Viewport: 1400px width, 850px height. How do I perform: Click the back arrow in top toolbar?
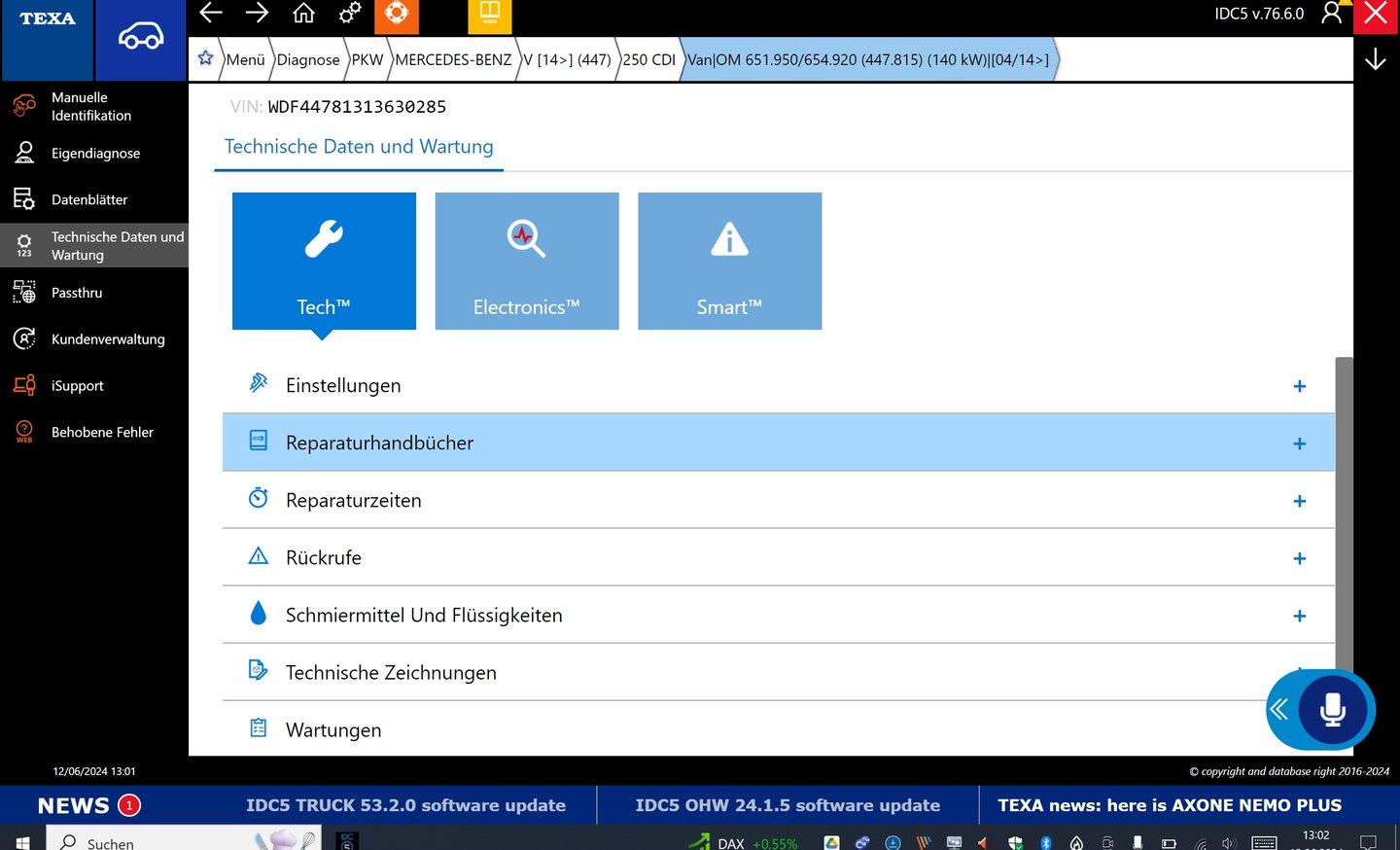click(x=211, y=13)
